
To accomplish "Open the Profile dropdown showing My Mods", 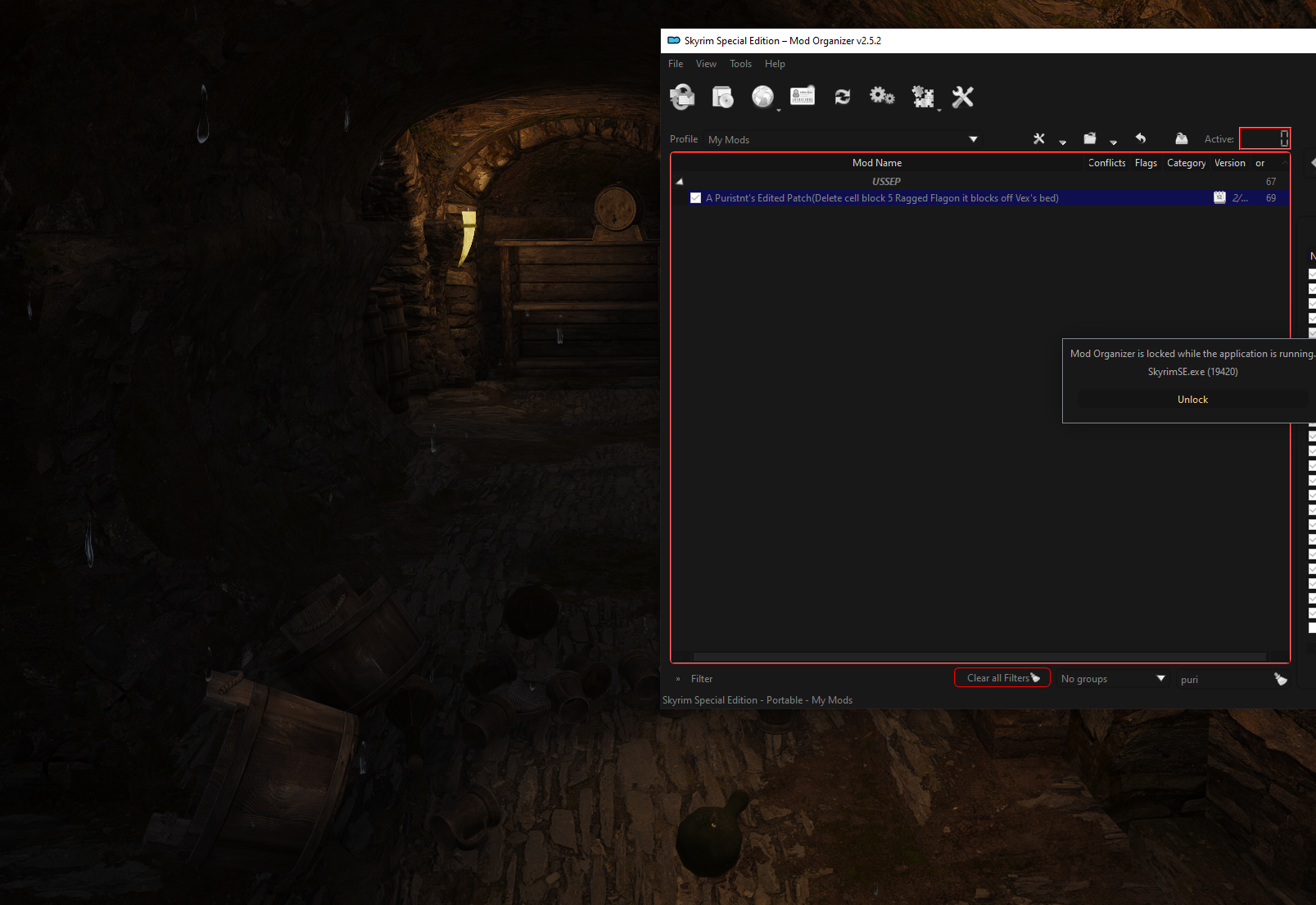I will point(843,139).
